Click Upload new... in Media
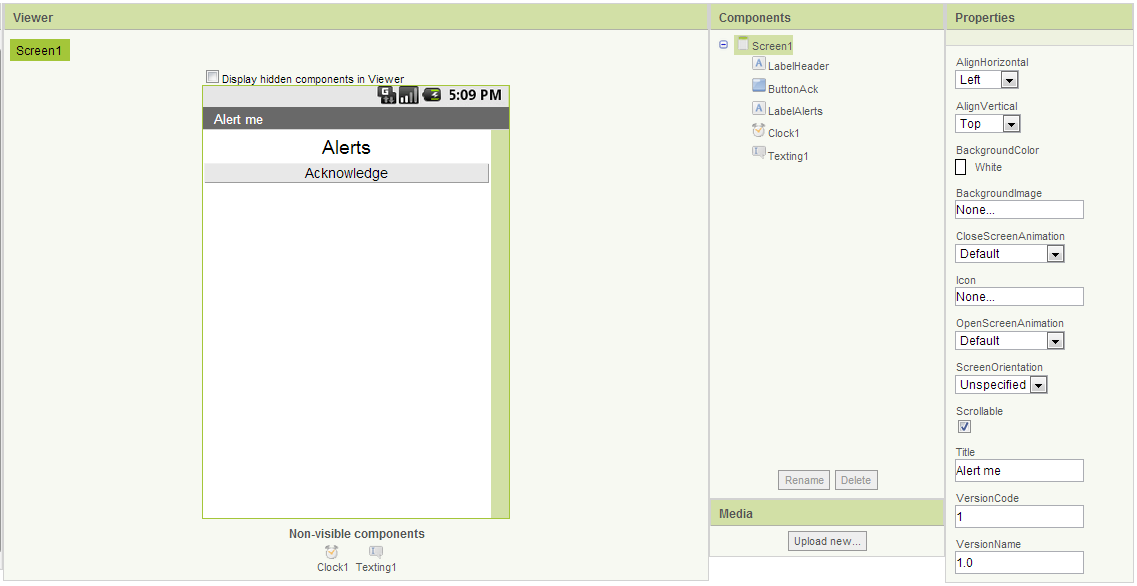 coord(827,541)
